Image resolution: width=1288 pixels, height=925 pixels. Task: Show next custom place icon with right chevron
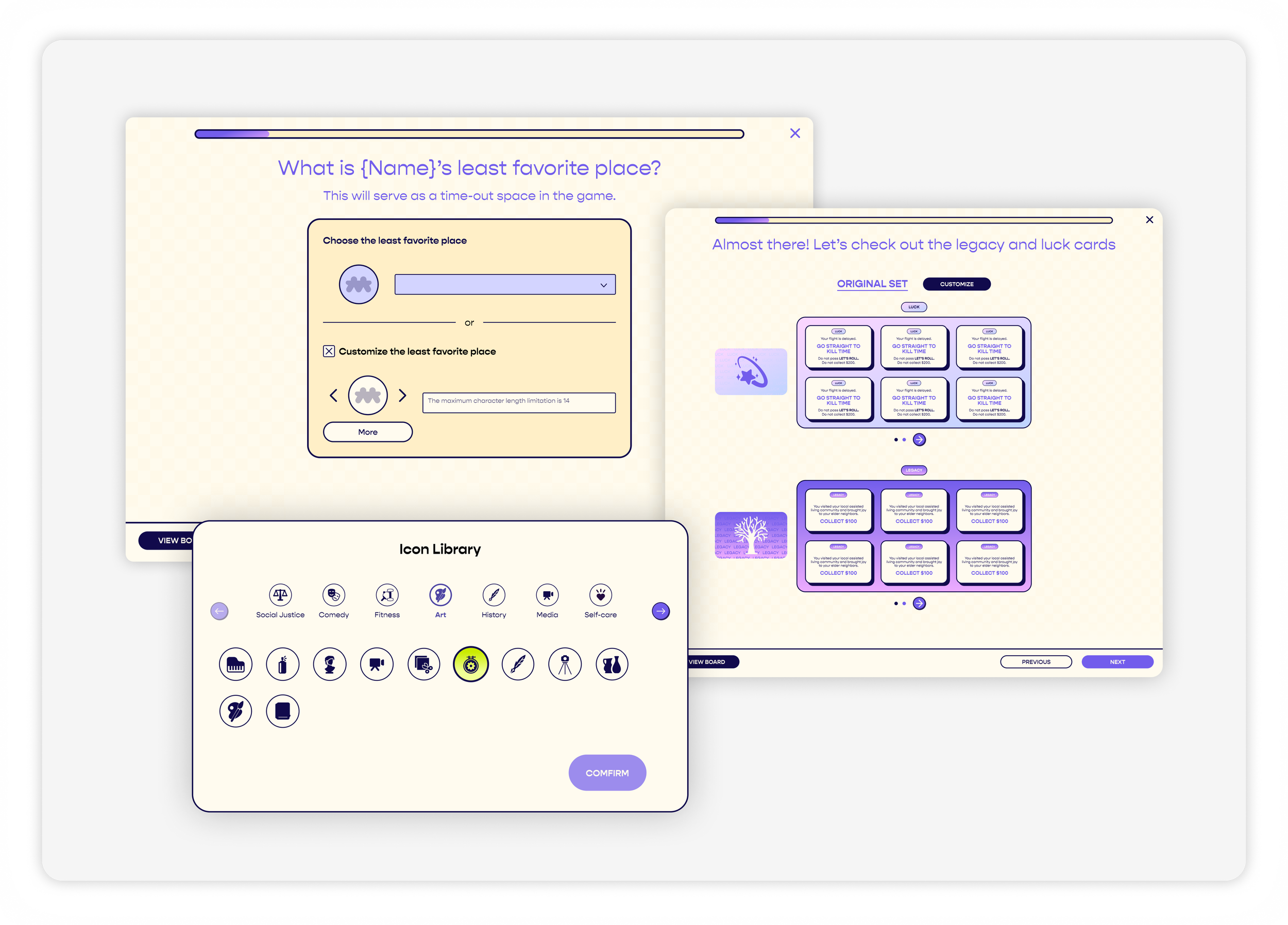pos(403,395)
